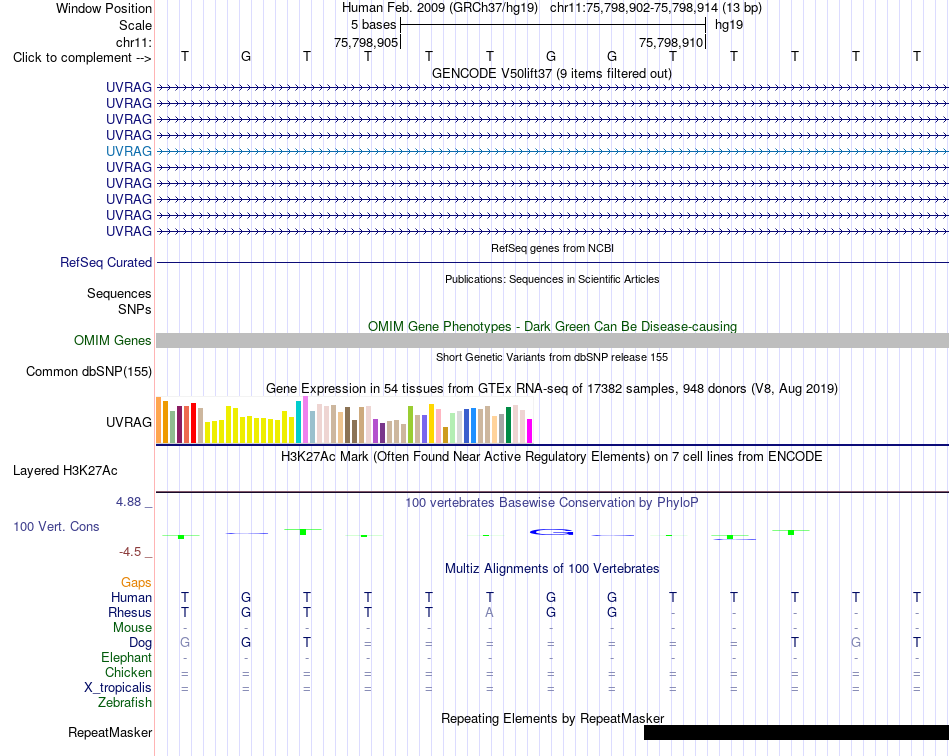
Task: Click the '100 Vert. Cons' track label
Action: coord(56,526)
